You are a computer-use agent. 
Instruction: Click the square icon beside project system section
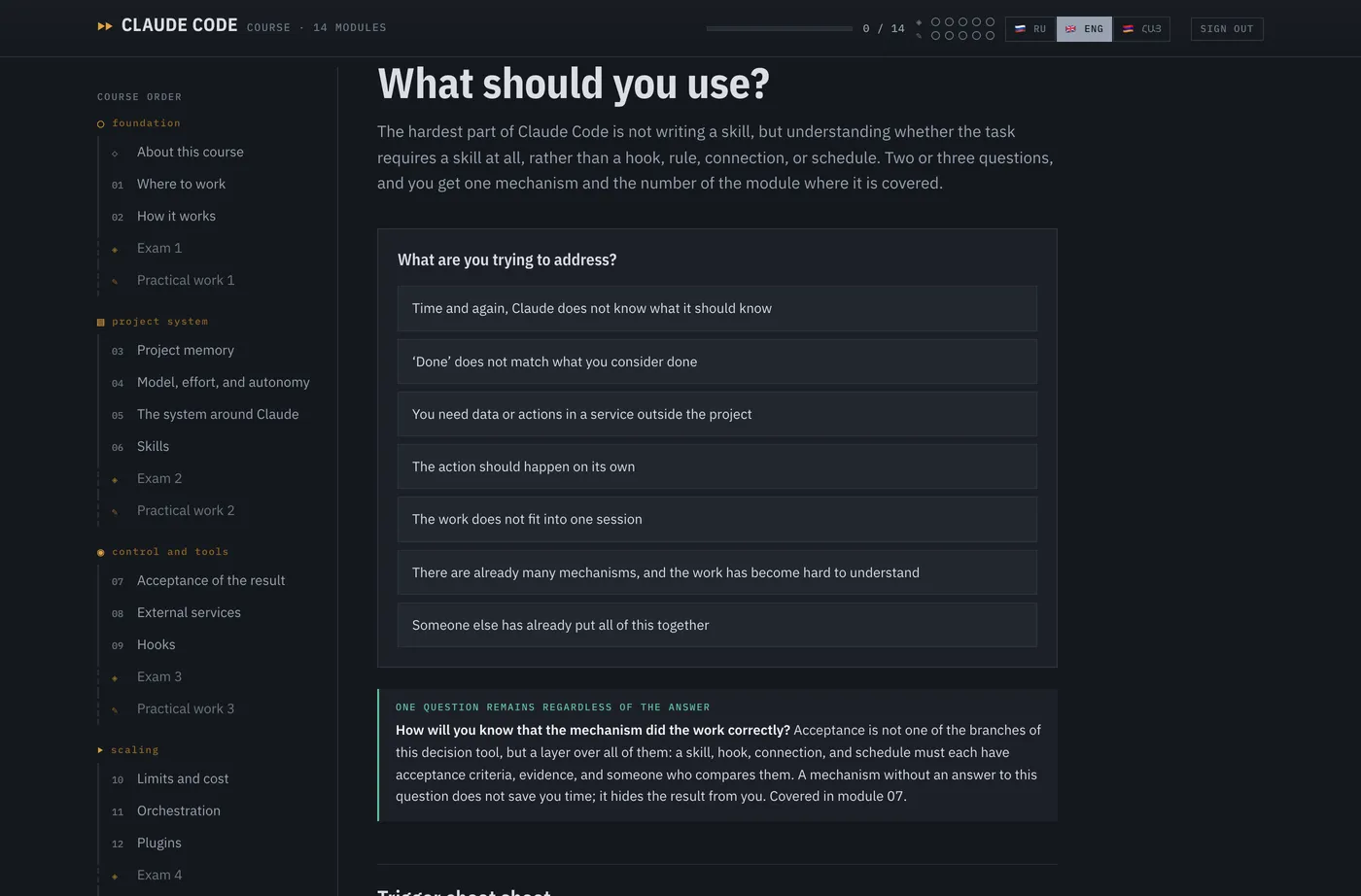(x=101, y=323)
